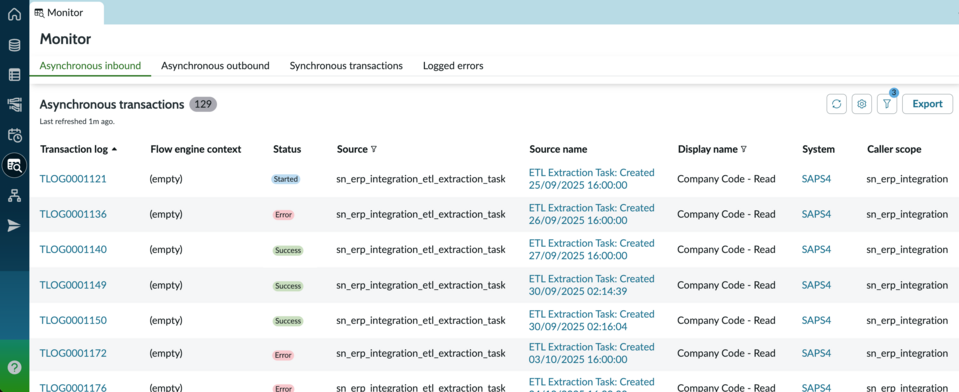Open the Help question mark icon
959x392 pixels.
(x=15, y=367)
